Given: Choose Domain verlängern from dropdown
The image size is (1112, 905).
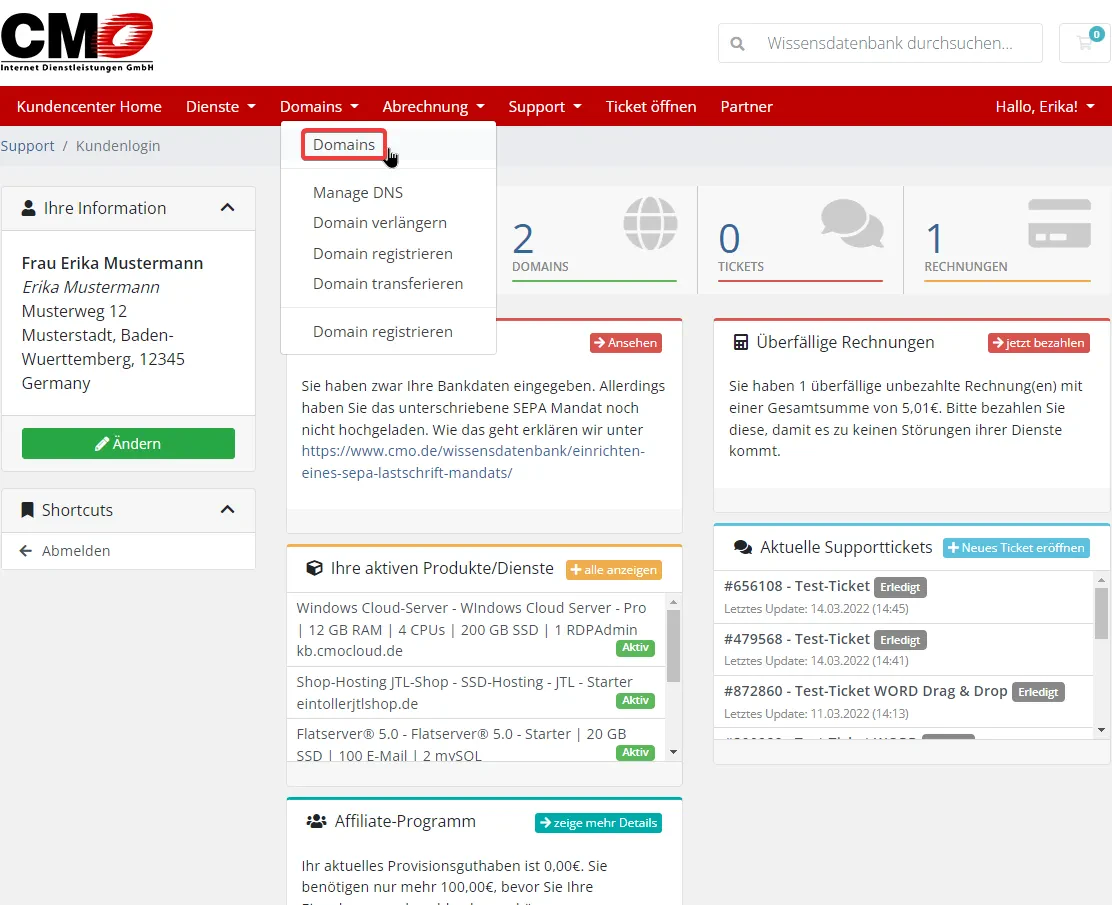Looking at the screenshot, I should click(x=379, y=223).
